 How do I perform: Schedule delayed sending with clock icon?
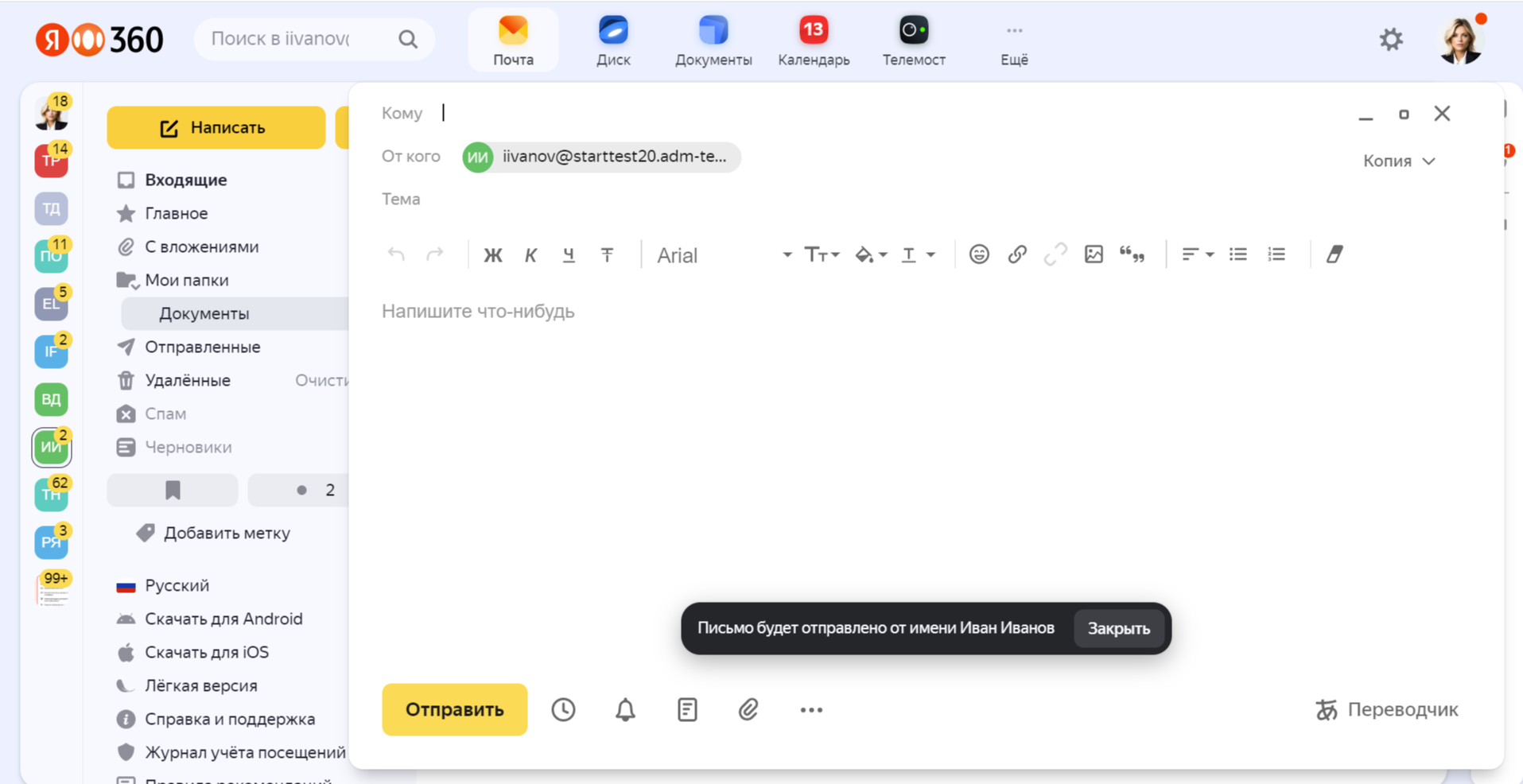[563, 709]
